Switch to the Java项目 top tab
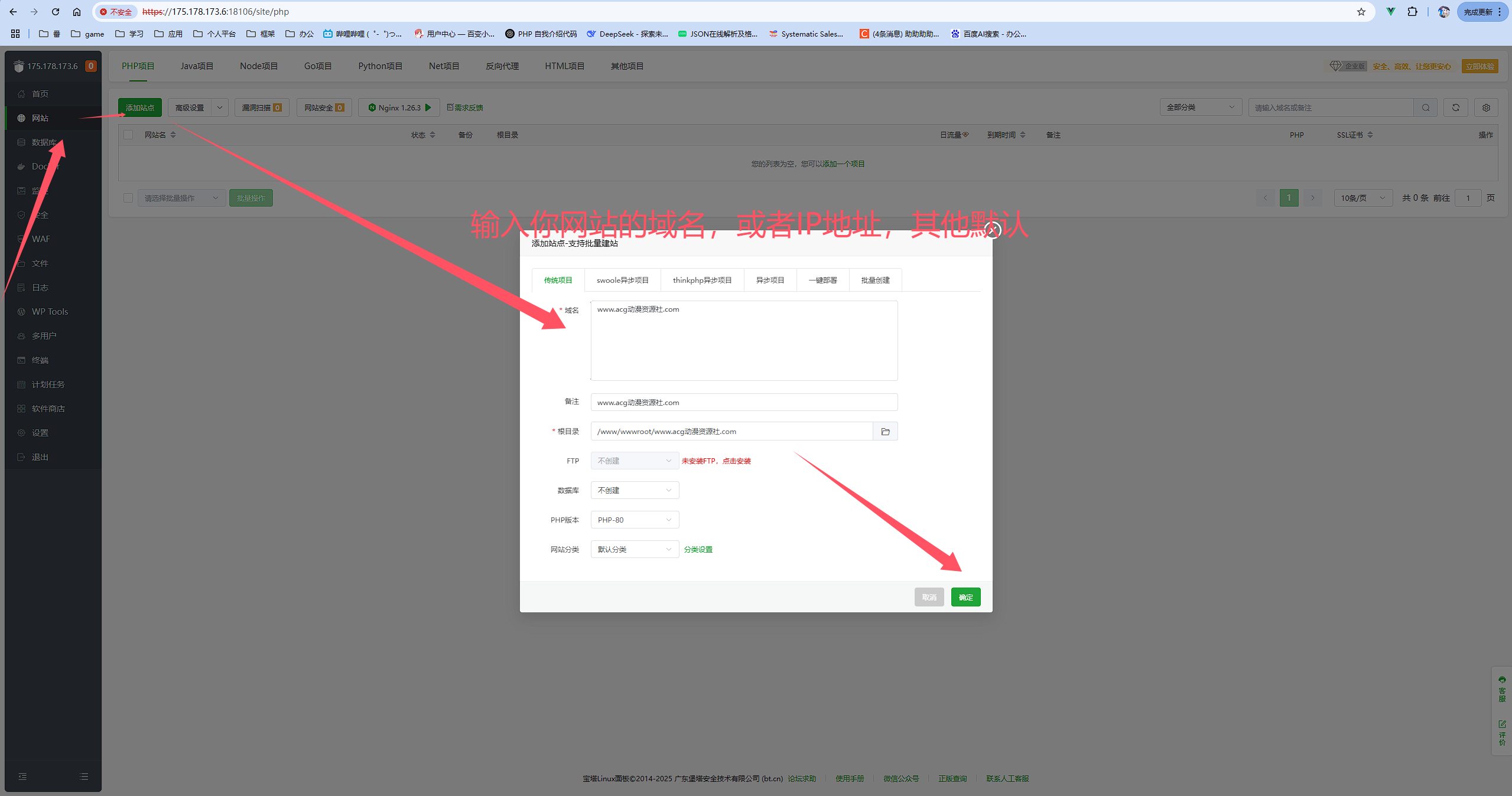 click(197, 66)
